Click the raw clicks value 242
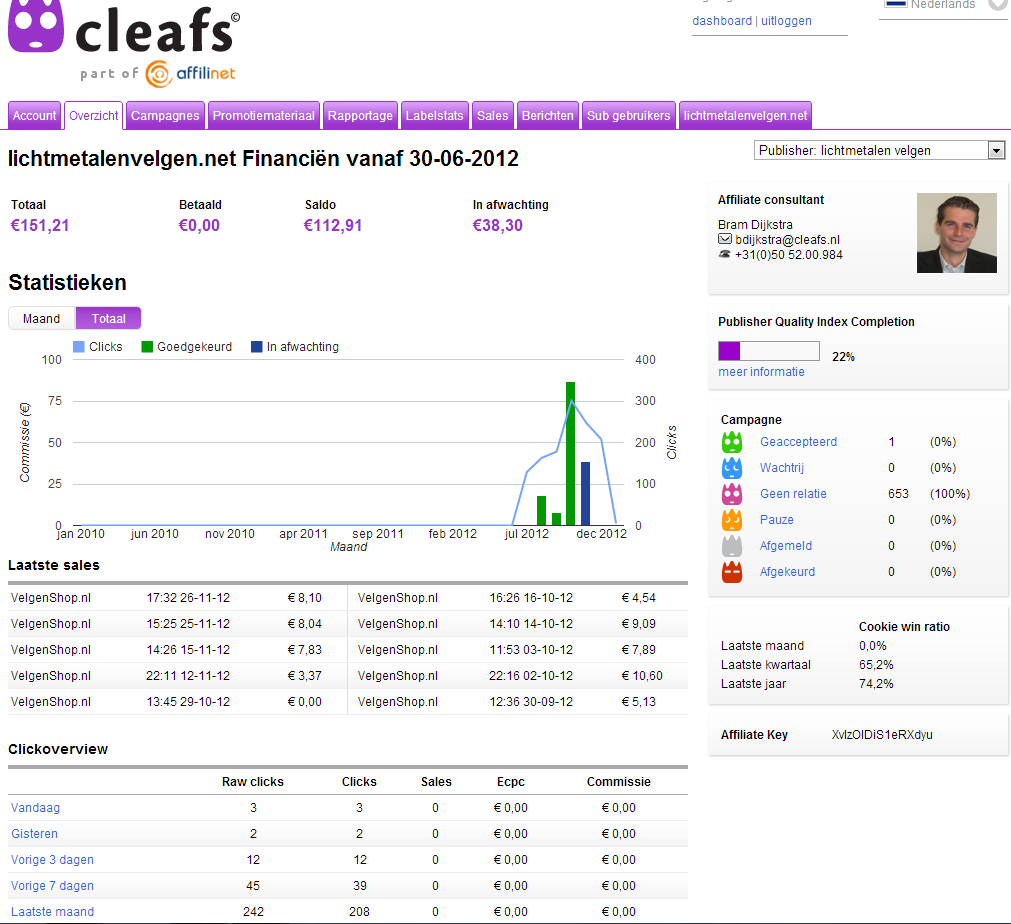 pyautogui.click(x=253, y=912)
